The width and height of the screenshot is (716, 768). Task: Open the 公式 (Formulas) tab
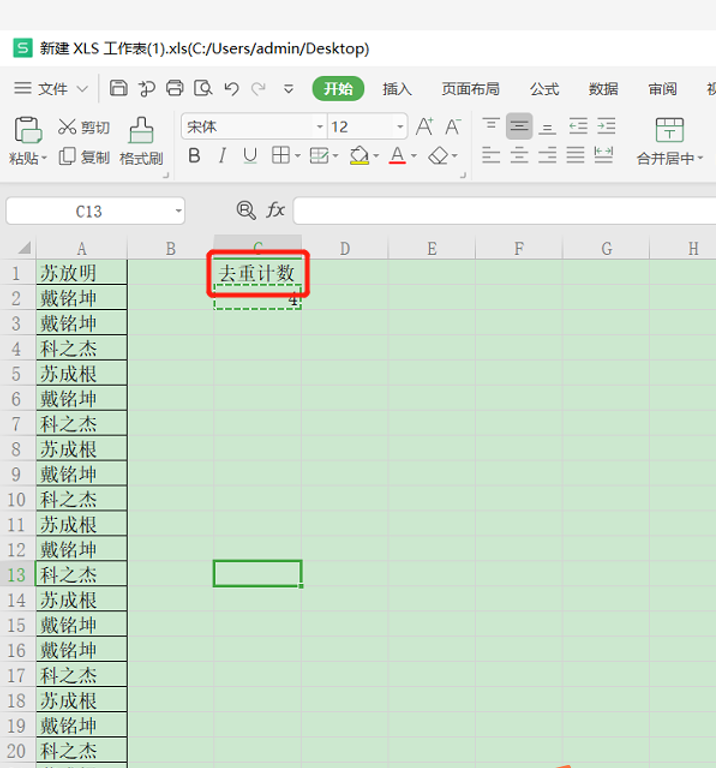(544, 89)
